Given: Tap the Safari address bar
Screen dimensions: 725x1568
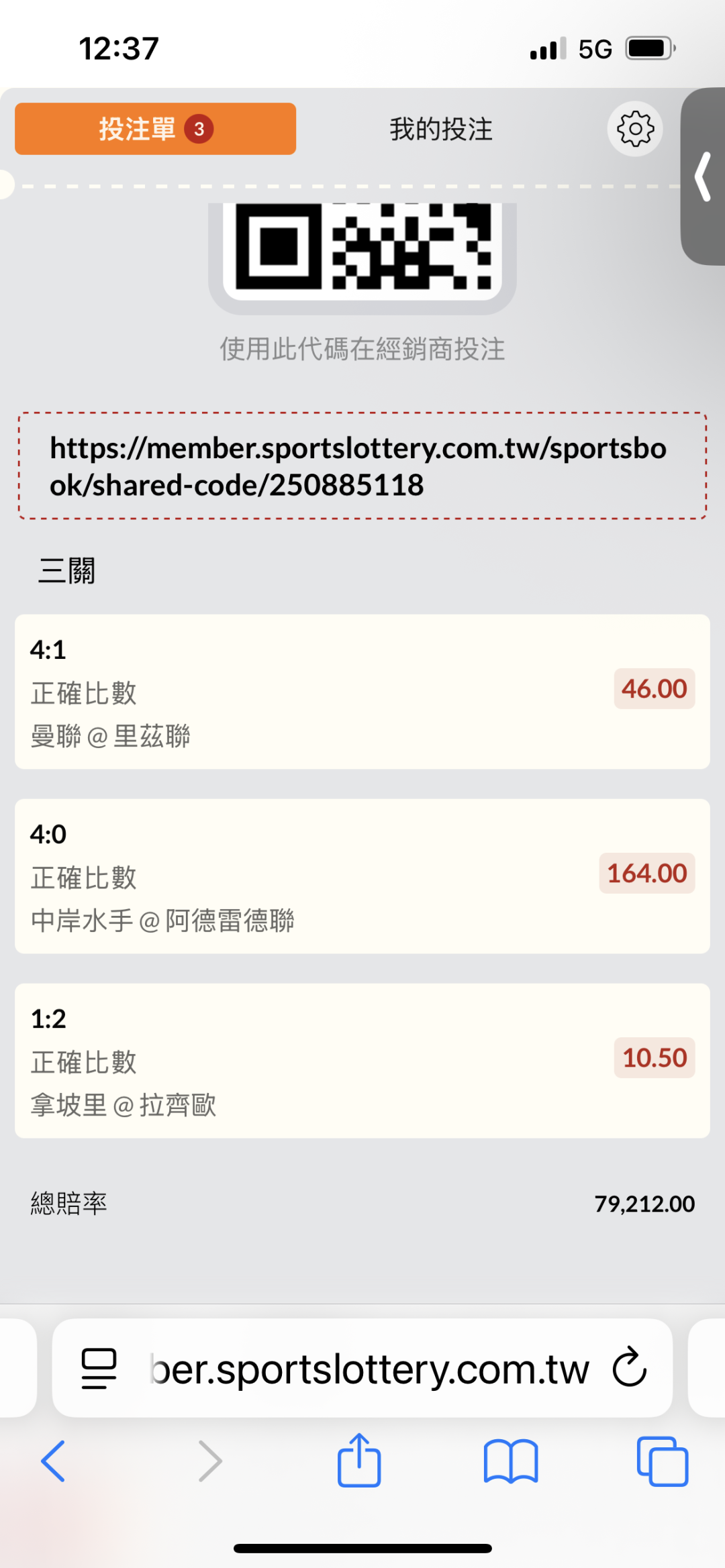Looking at the screenshot, I should click(369, 1368).
